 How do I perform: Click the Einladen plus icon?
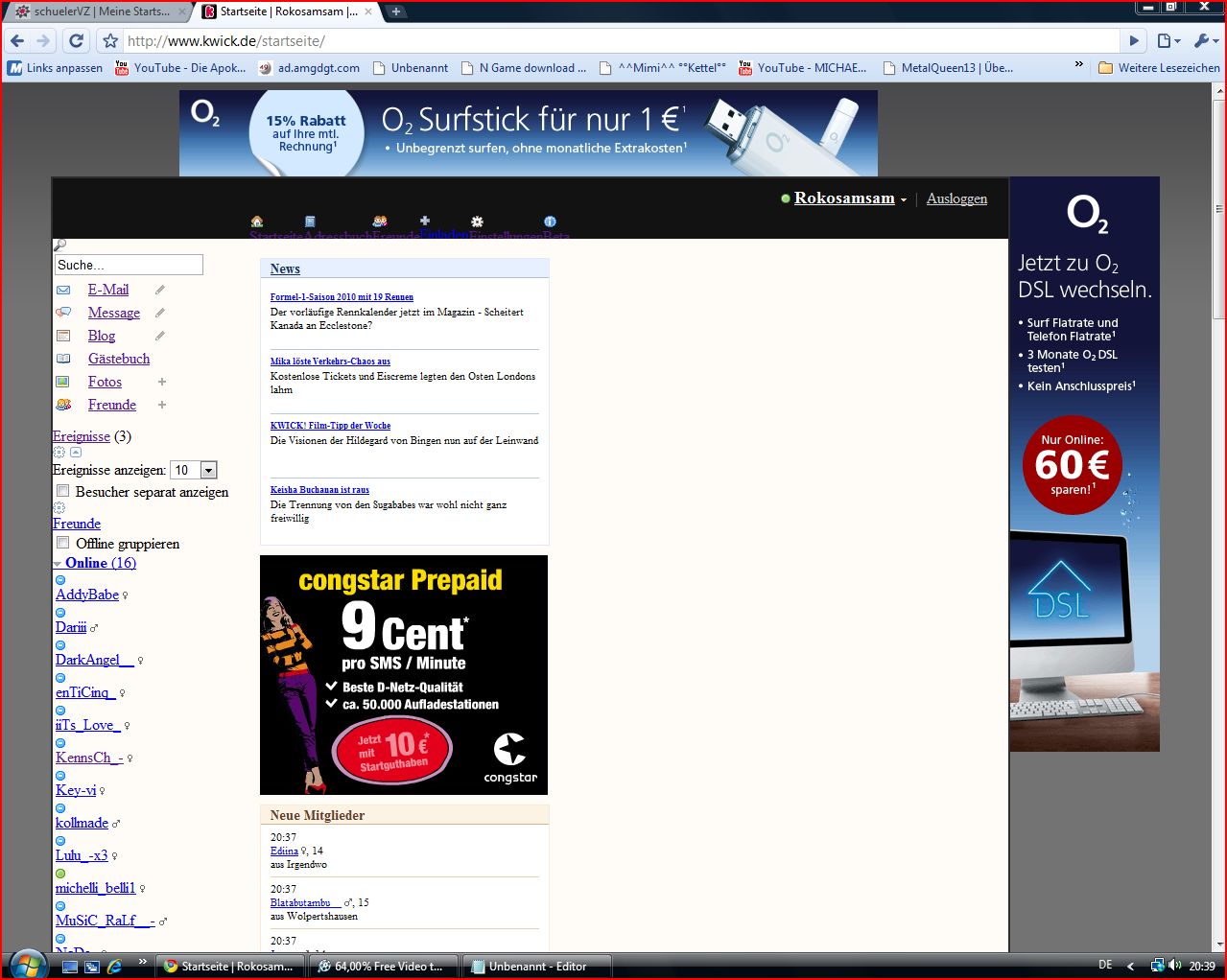pyautogui.click(x=425, y=221)
